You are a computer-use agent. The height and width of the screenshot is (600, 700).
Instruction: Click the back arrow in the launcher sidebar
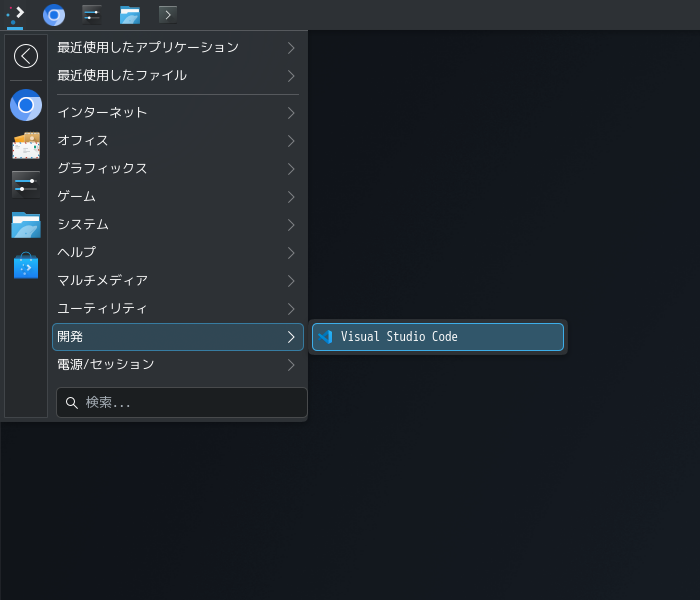pyautogui.click(x=26, y=56)
